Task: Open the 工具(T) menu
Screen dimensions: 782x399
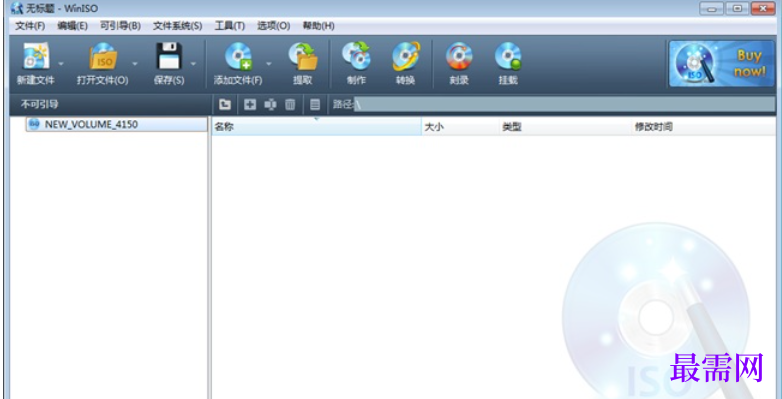Action: (x=229, y=26)
